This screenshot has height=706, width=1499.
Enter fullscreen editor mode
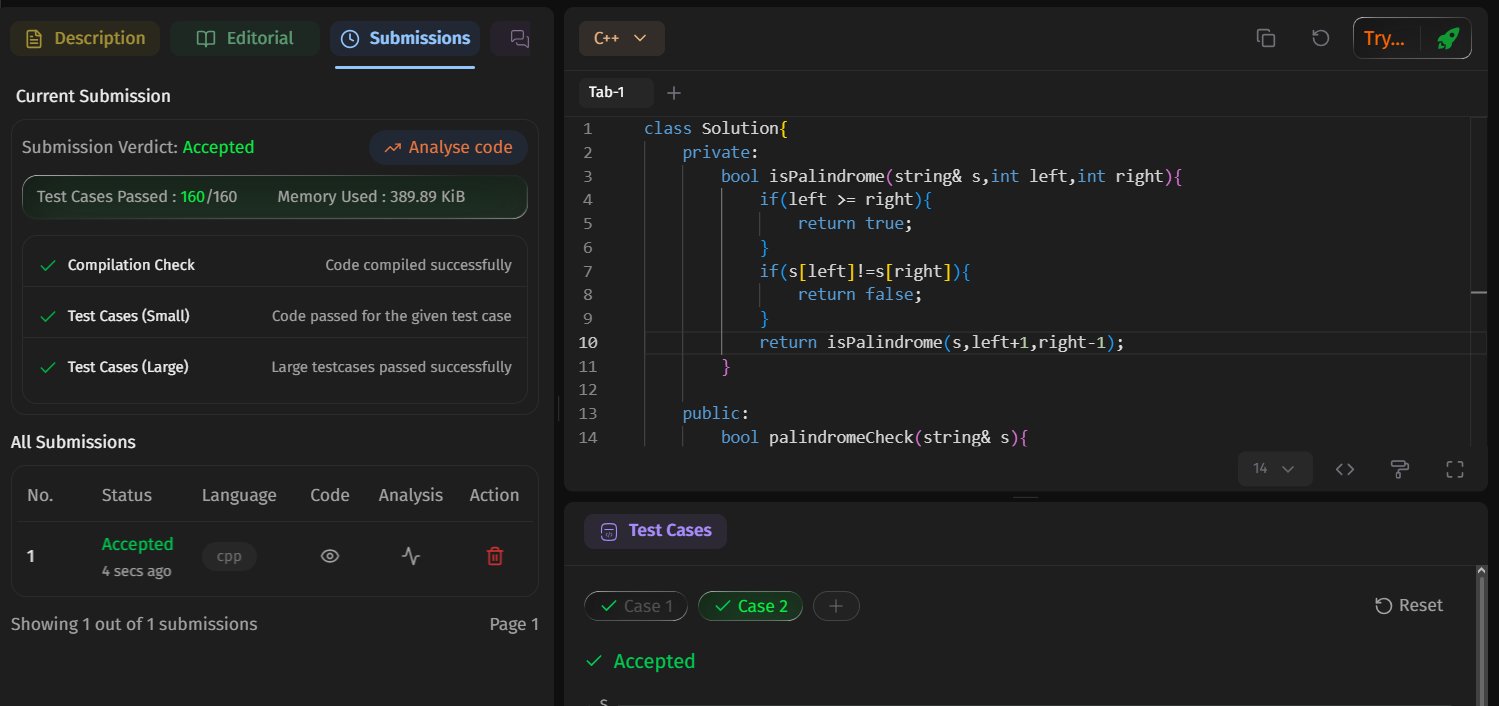point(1455,469)
